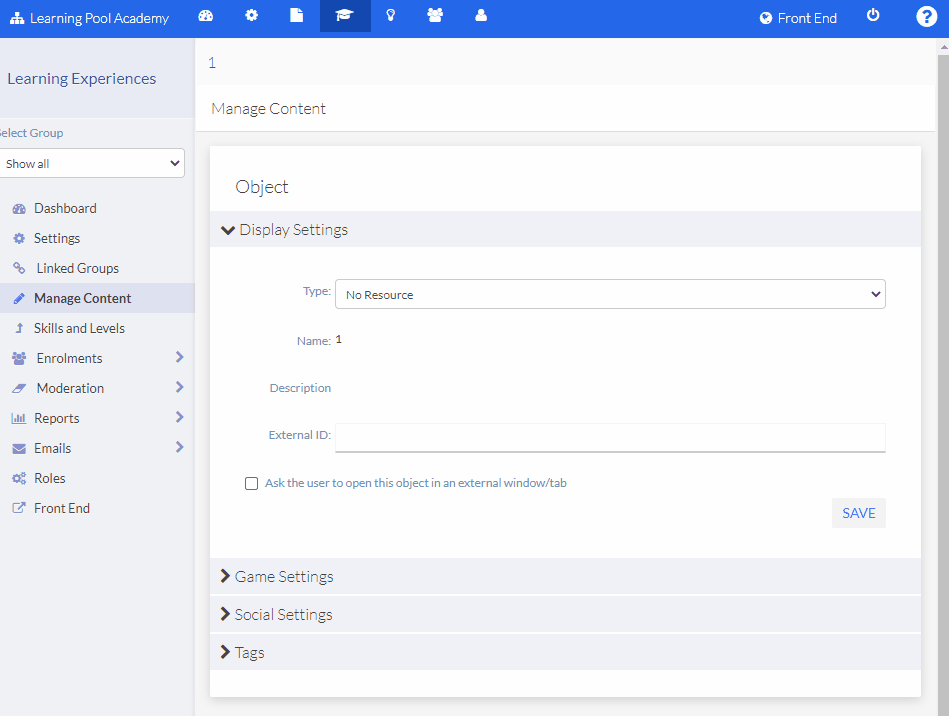
Task: Click the graduation cap learning icon
Action: 344,16
